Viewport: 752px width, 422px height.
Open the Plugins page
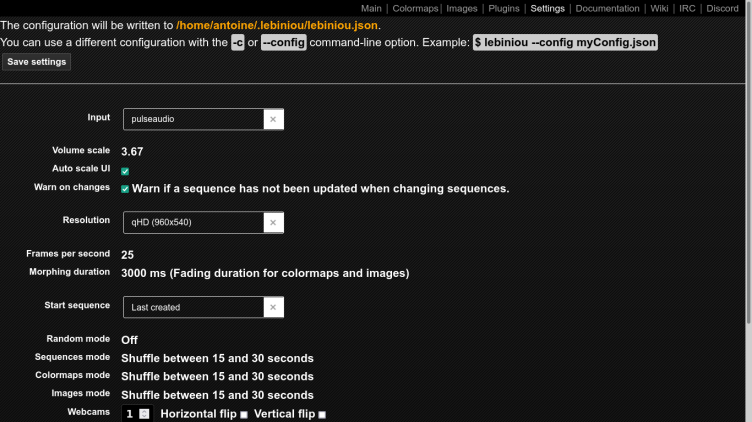click(505, 8)
